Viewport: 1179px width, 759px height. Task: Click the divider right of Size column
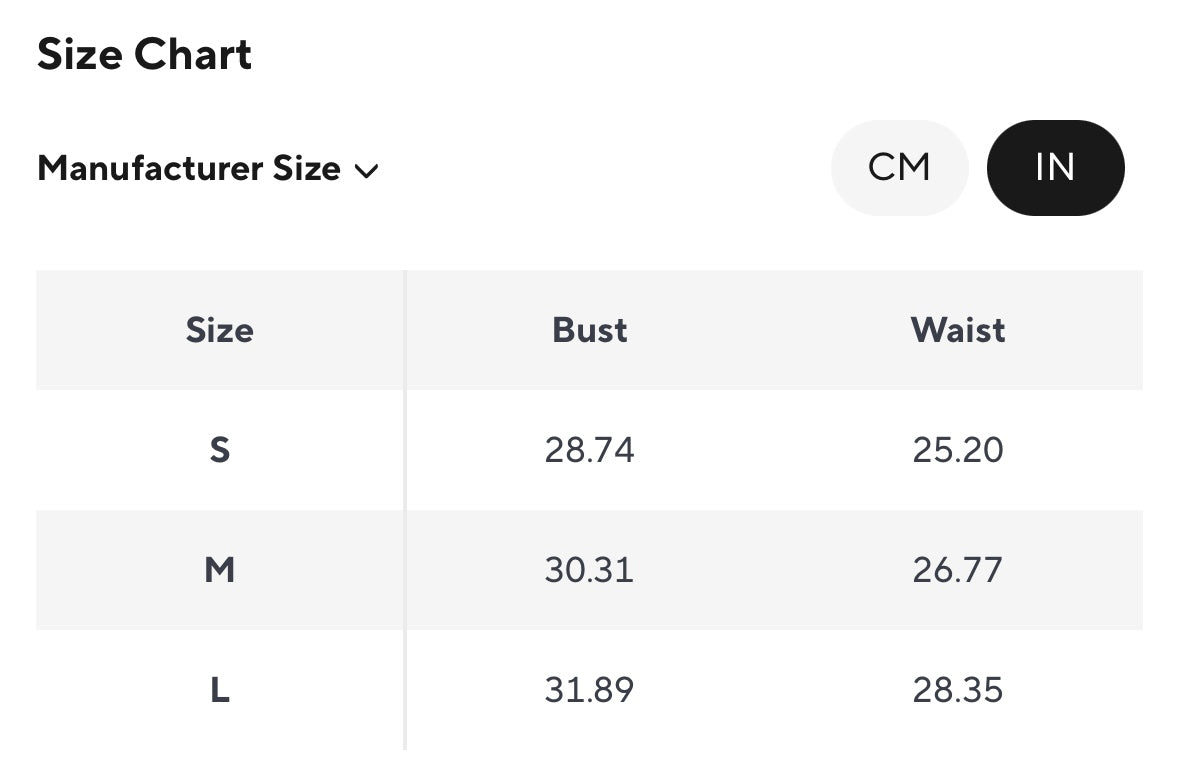pyautogui.click(x=405, y=510)
